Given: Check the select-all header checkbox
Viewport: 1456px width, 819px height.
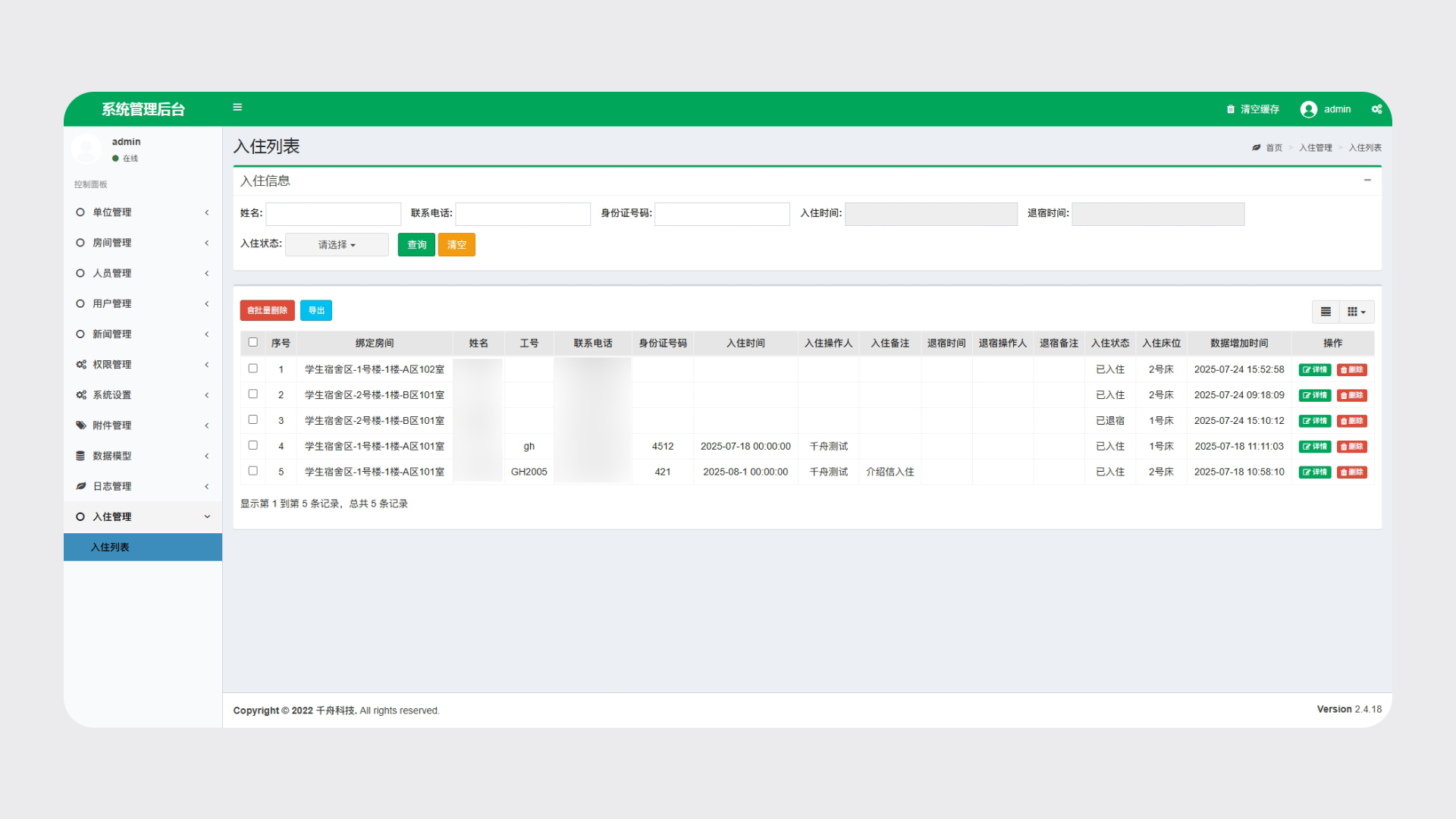Looking at the screenshot, I should click(253, 343).
